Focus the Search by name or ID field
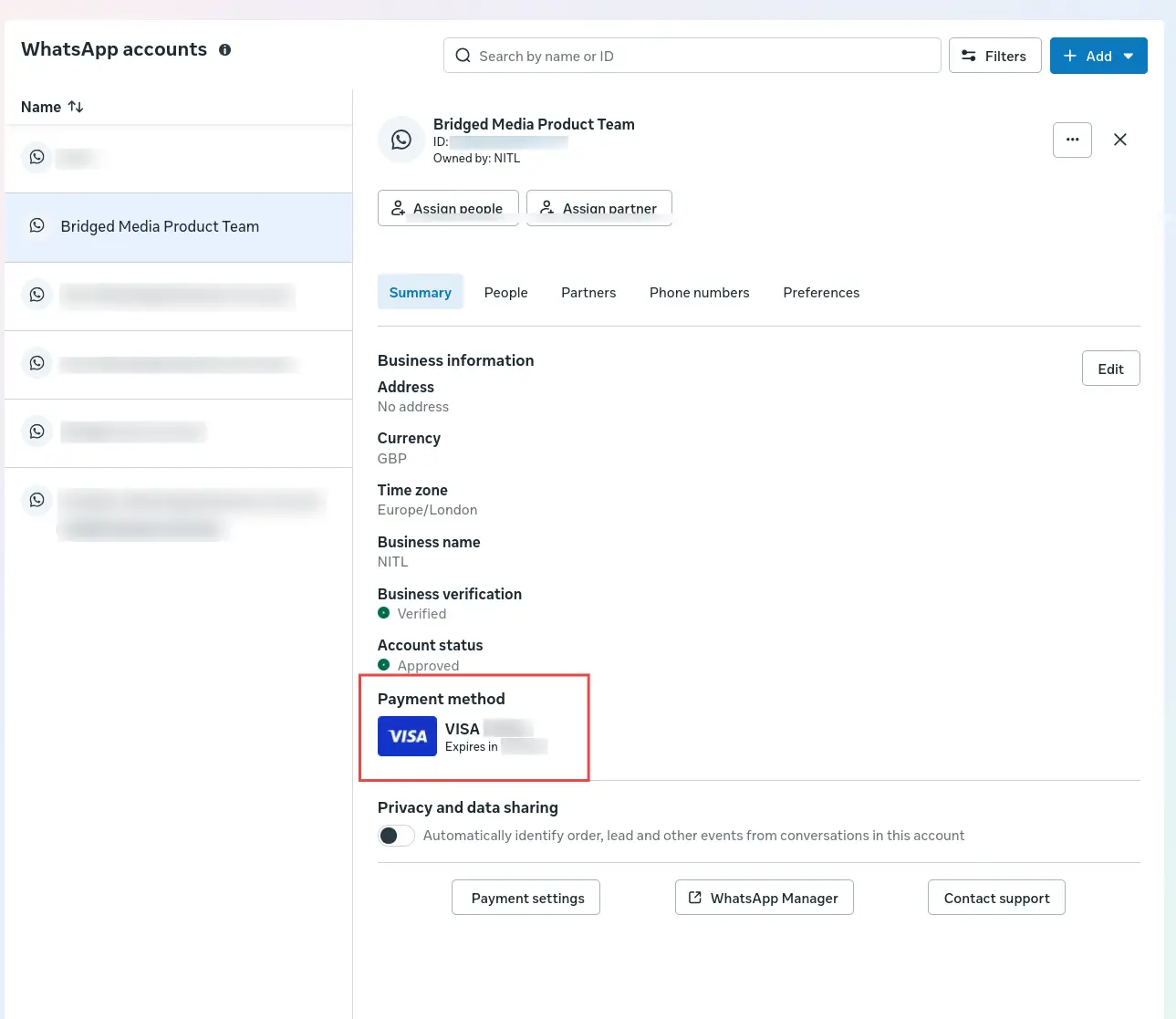Screen dimensions: 1176x1019 692,56
